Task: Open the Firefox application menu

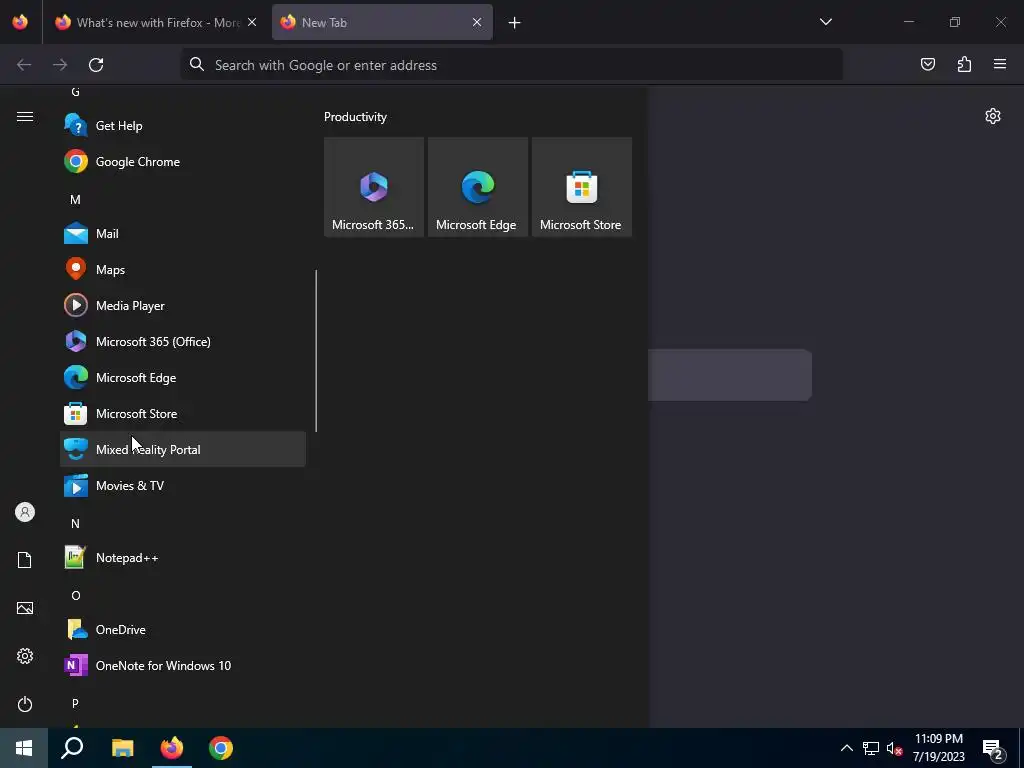Action: pyautogui.click(x=1000, y=64)
